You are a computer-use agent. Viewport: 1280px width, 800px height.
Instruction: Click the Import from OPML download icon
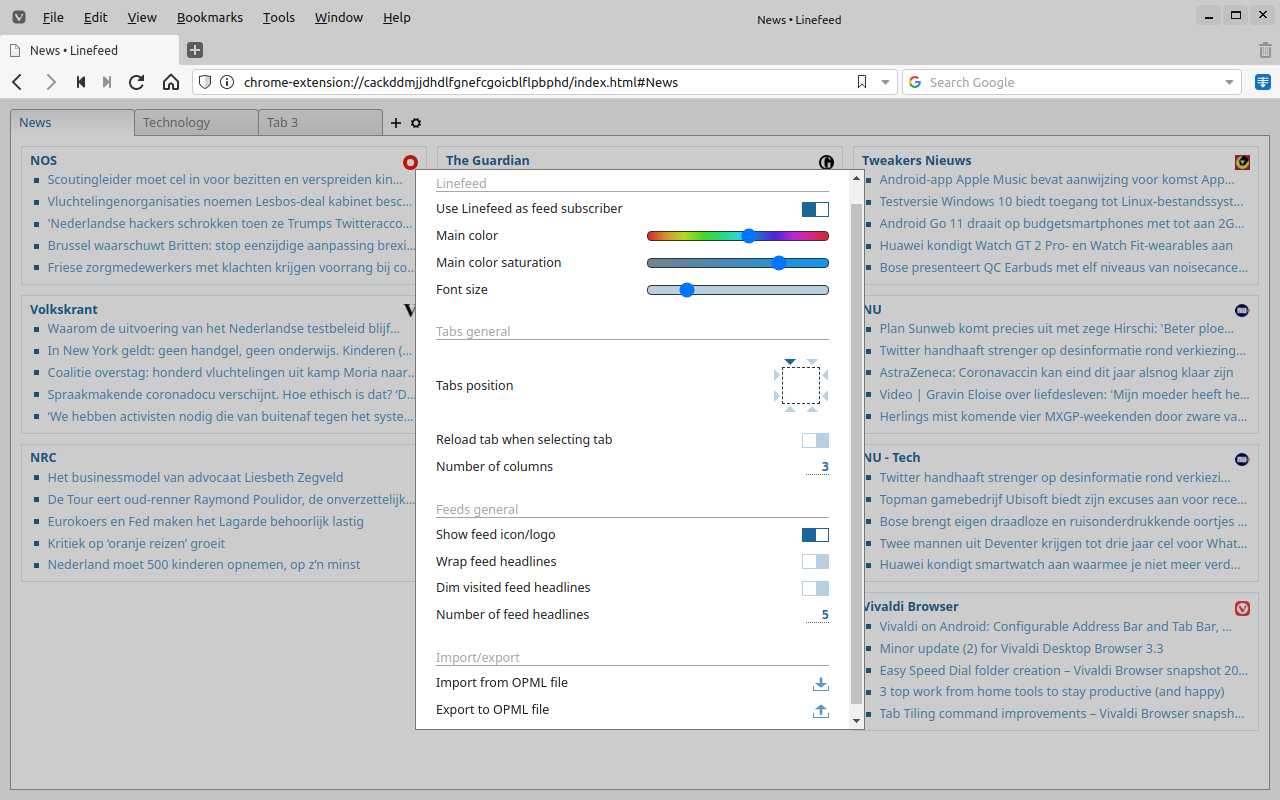821,684
